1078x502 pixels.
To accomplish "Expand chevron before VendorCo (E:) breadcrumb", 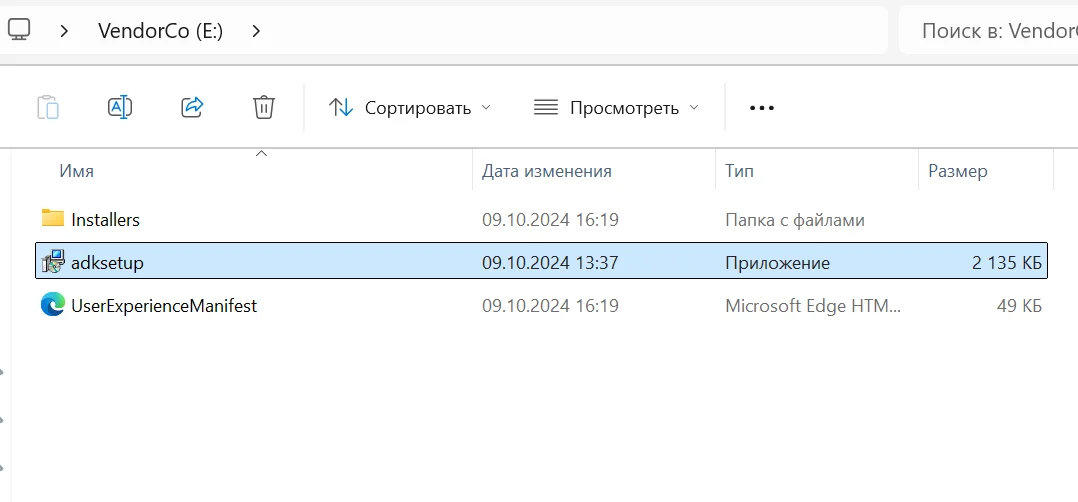I will coord(64,31).
